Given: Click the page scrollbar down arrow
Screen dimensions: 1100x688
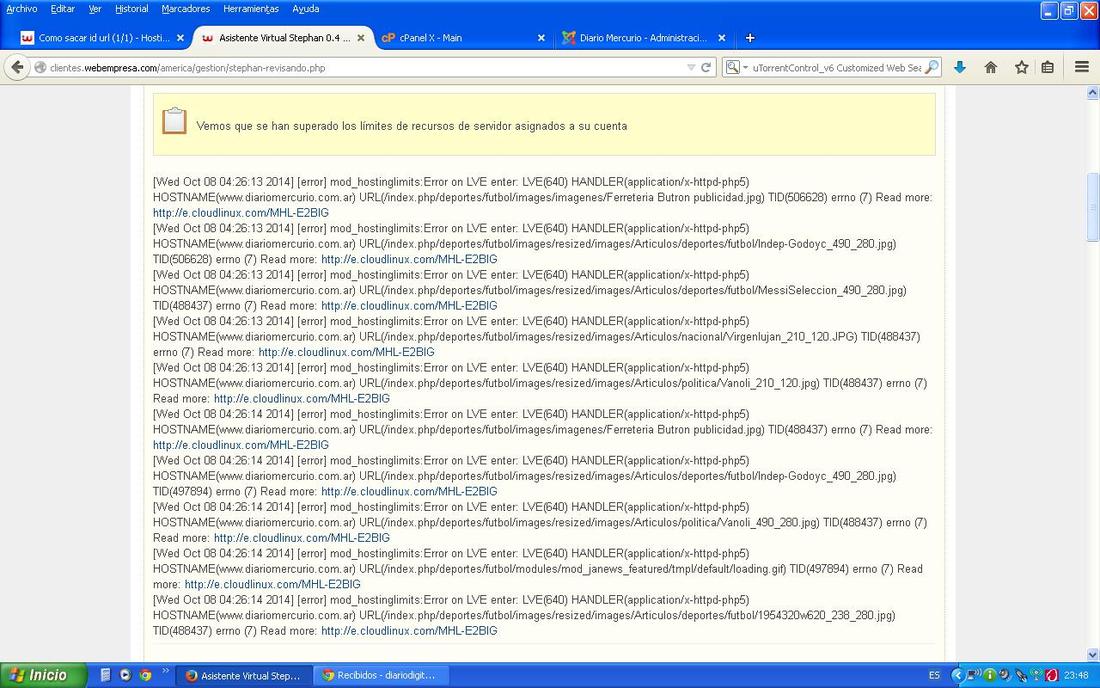Looking at the screenshot, I should (1092, 654).
